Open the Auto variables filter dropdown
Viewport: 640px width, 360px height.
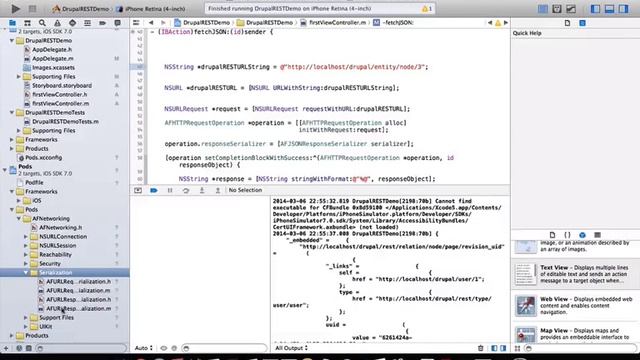(144, 348)
